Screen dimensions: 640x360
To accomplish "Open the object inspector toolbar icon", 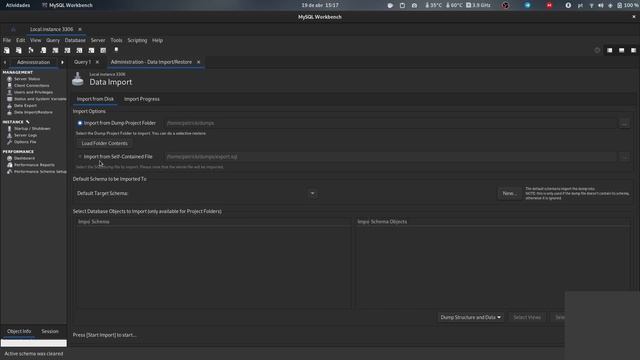I will tap(31, 50).
